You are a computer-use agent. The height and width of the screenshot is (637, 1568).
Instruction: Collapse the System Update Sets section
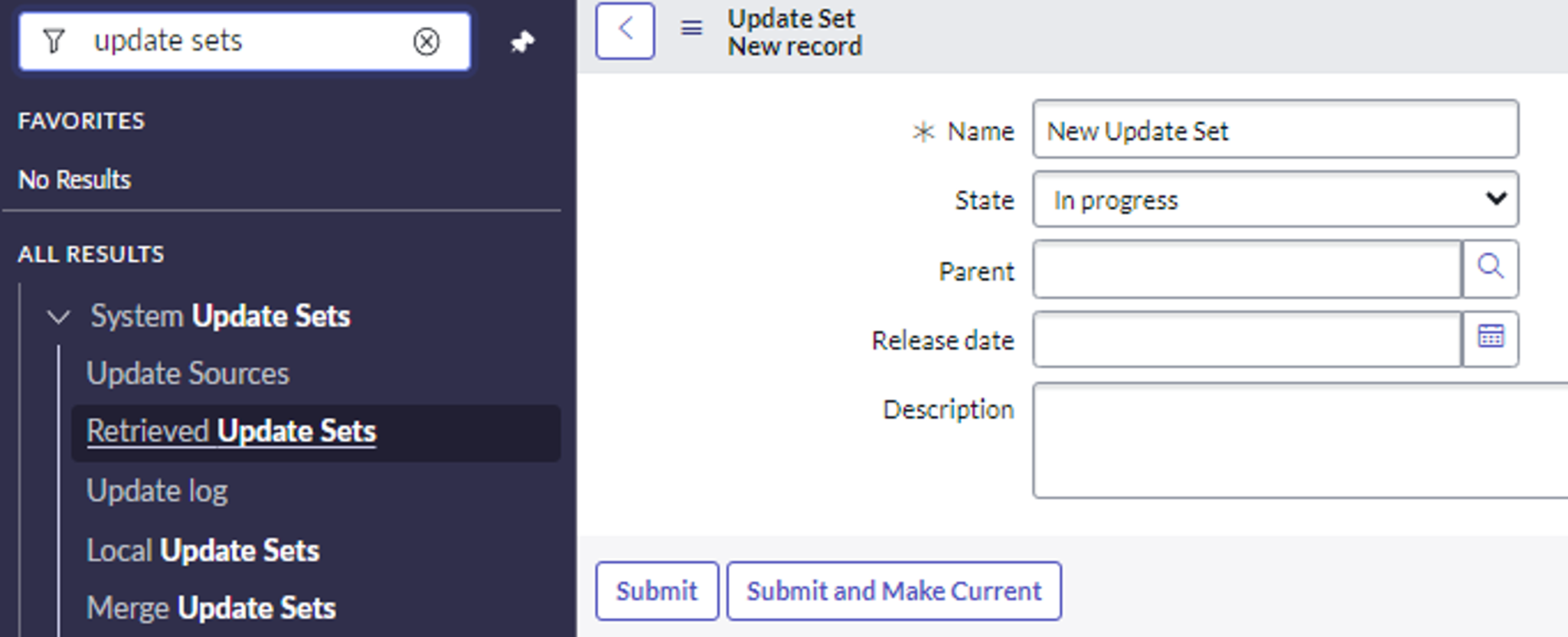tap(57, 317)
